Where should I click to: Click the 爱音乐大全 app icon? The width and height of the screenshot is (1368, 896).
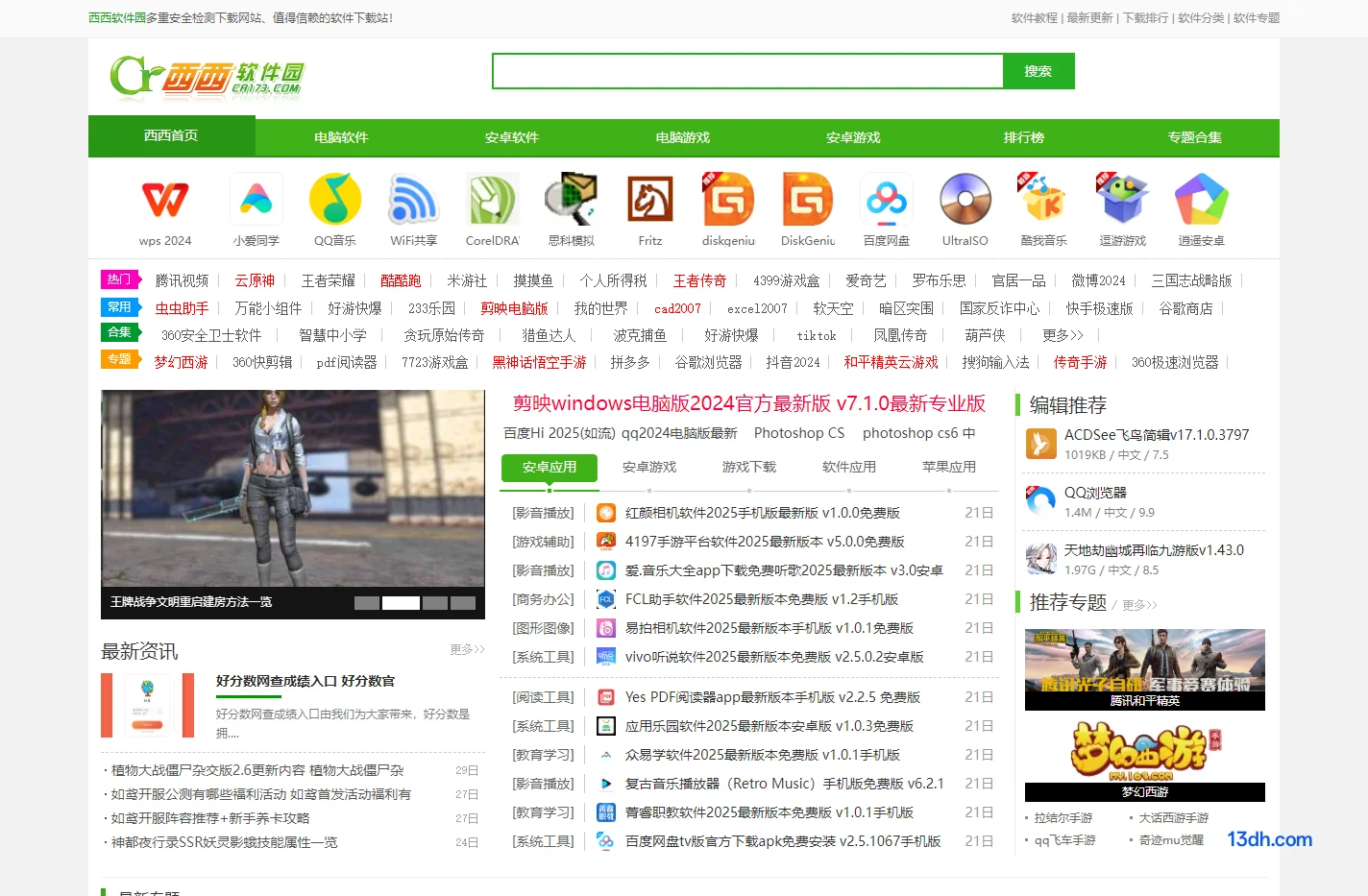606,570
